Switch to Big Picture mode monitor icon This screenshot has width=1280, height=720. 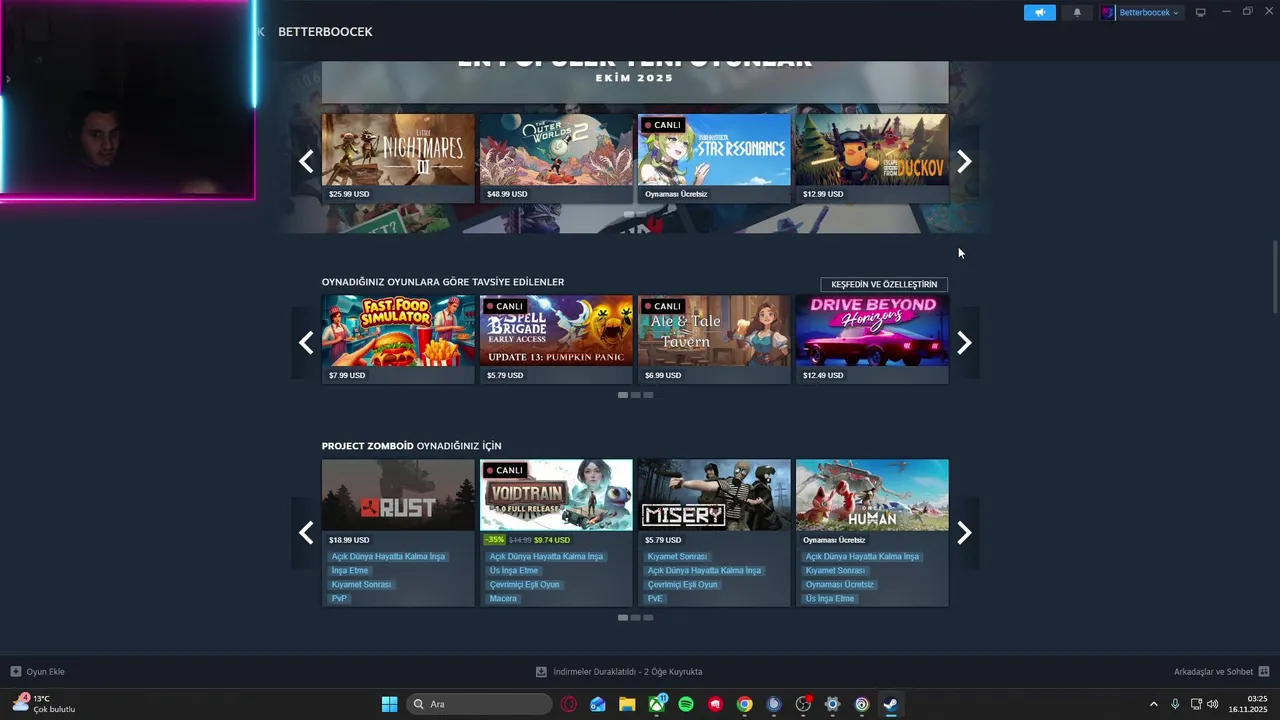[x=1201, y=12]
